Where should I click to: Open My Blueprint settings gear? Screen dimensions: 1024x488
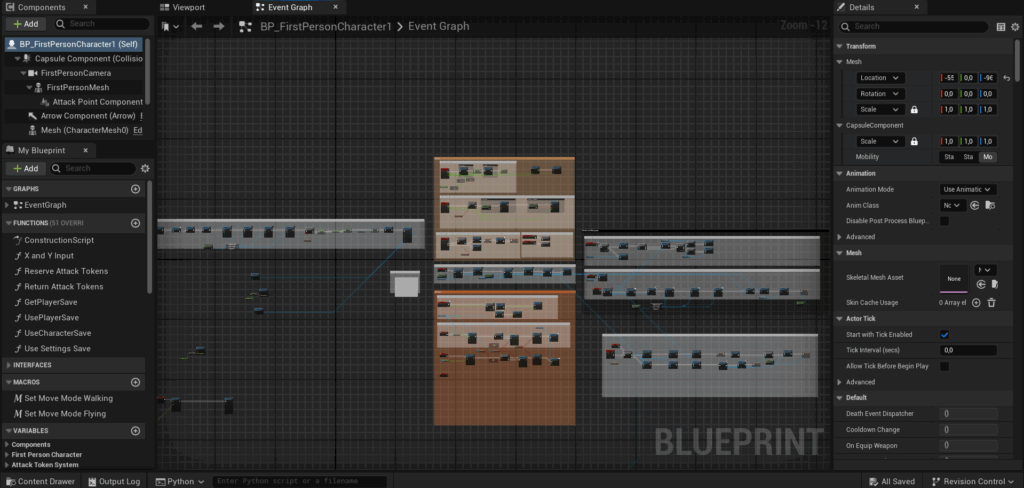tap(145, 169)
